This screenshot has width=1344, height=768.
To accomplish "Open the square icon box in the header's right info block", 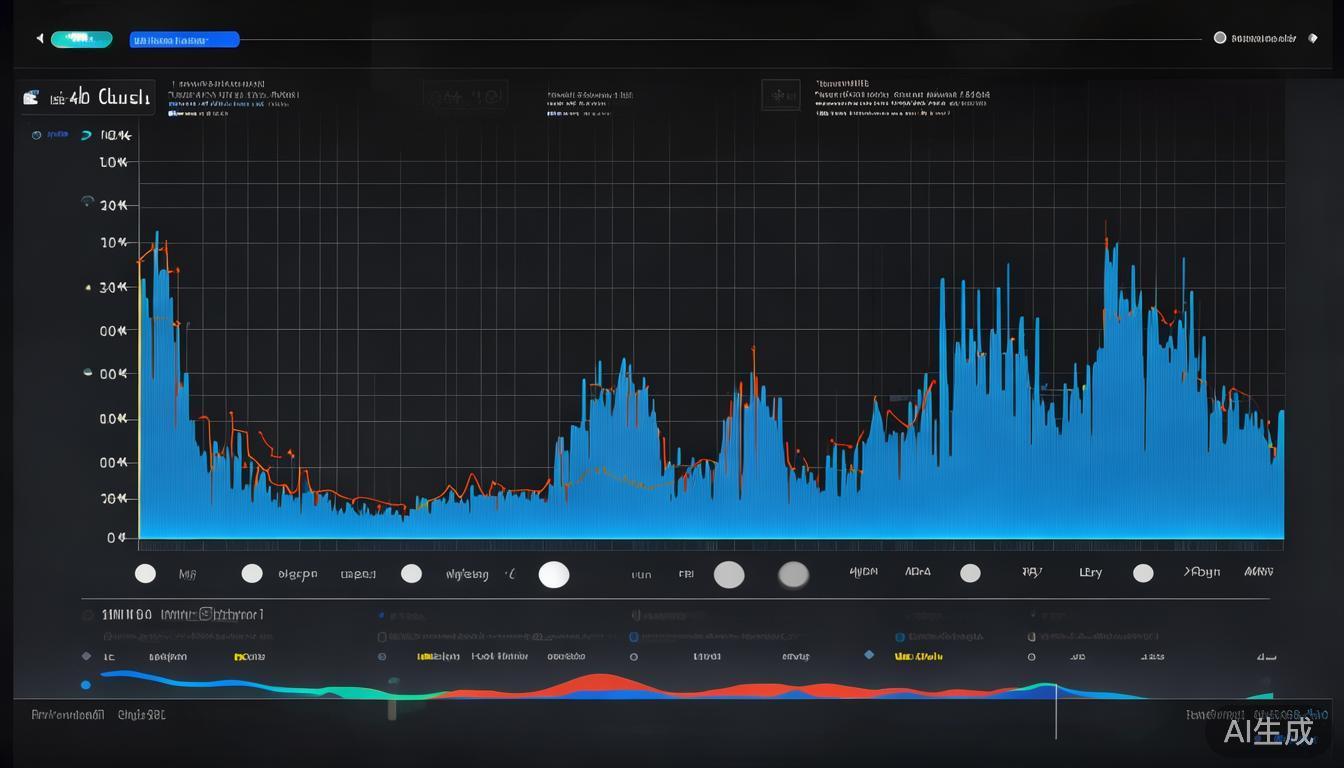I will click(x=780, y=95).
